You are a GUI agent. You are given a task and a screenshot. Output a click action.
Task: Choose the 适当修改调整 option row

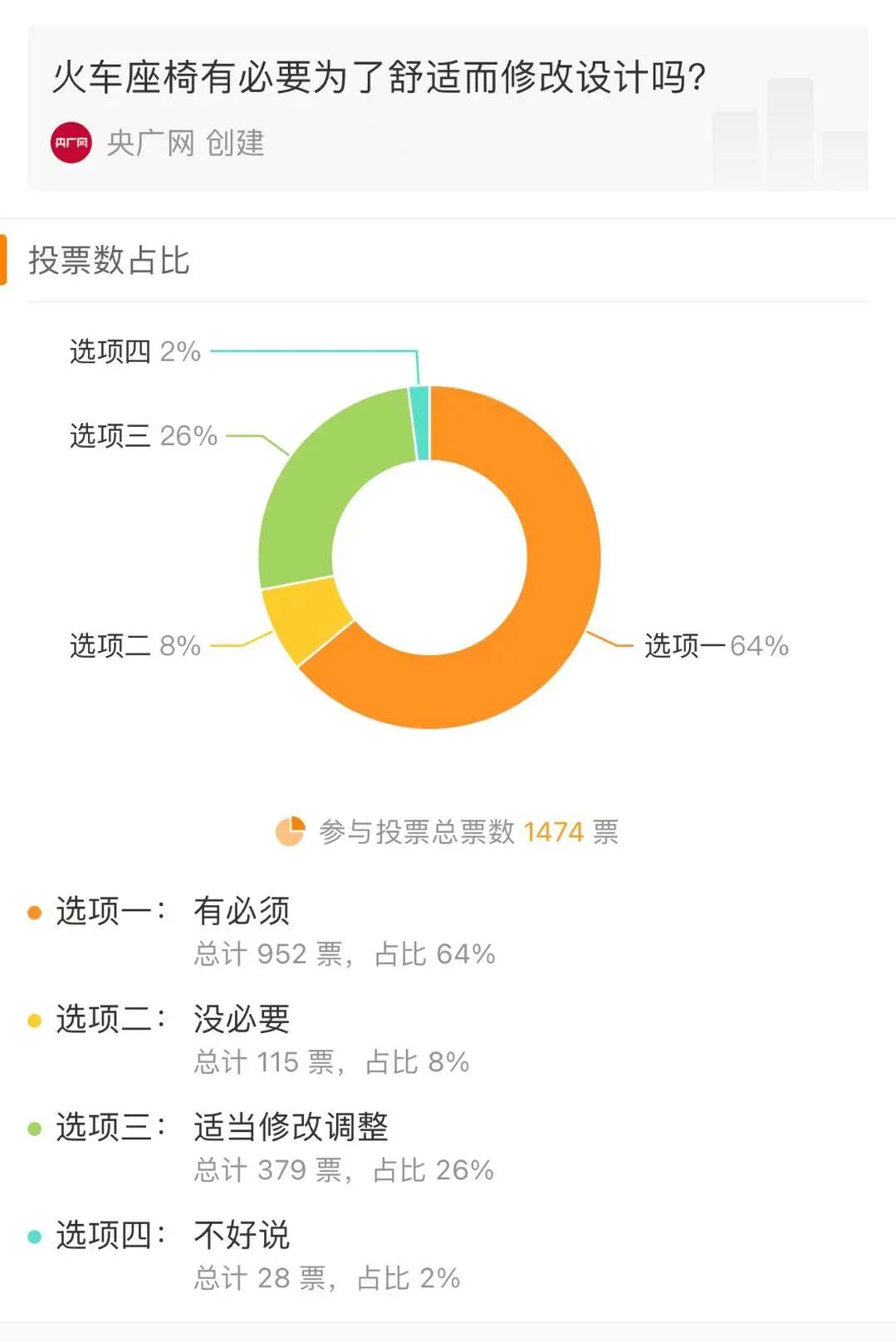[x=291, y=1128]
